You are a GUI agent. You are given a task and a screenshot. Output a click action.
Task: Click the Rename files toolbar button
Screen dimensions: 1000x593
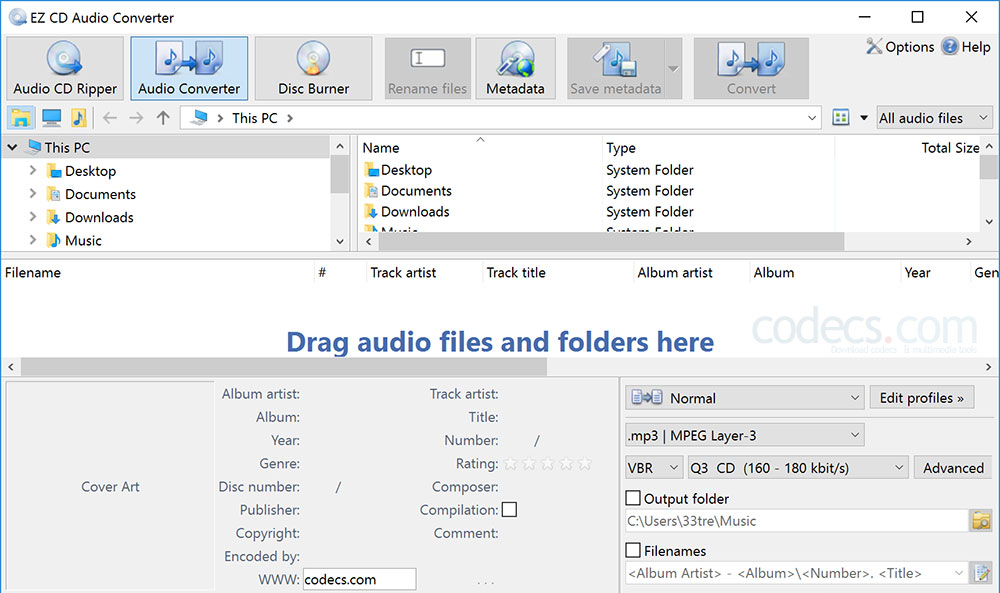point(427,68)
